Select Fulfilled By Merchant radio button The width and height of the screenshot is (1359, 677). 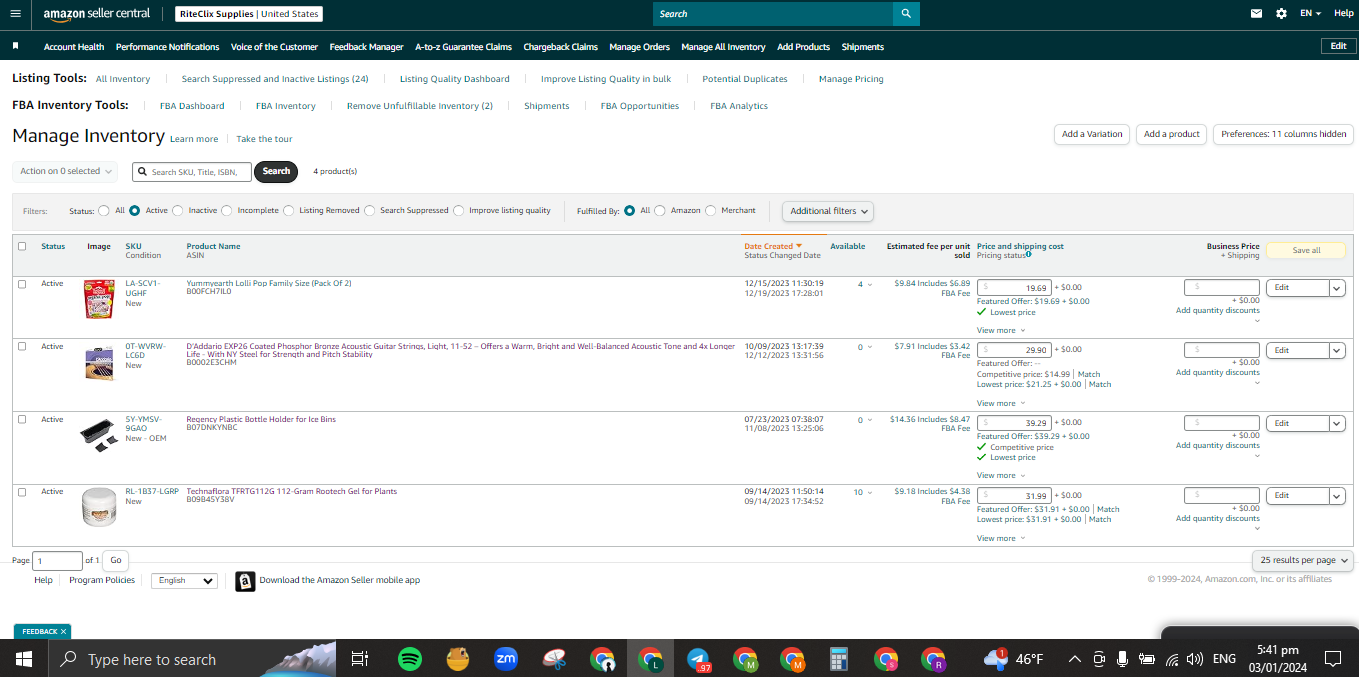tap(711, 211)
